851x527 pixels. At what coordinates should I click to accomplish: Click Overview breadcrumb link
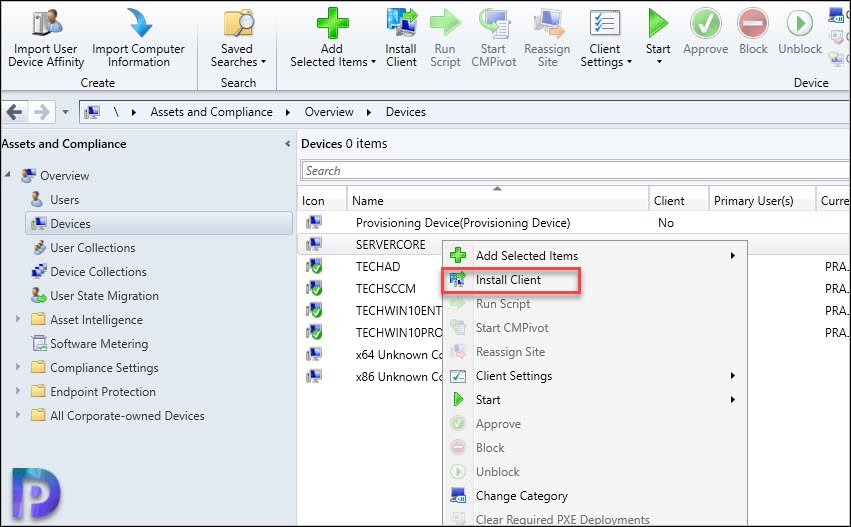(329, 112)
